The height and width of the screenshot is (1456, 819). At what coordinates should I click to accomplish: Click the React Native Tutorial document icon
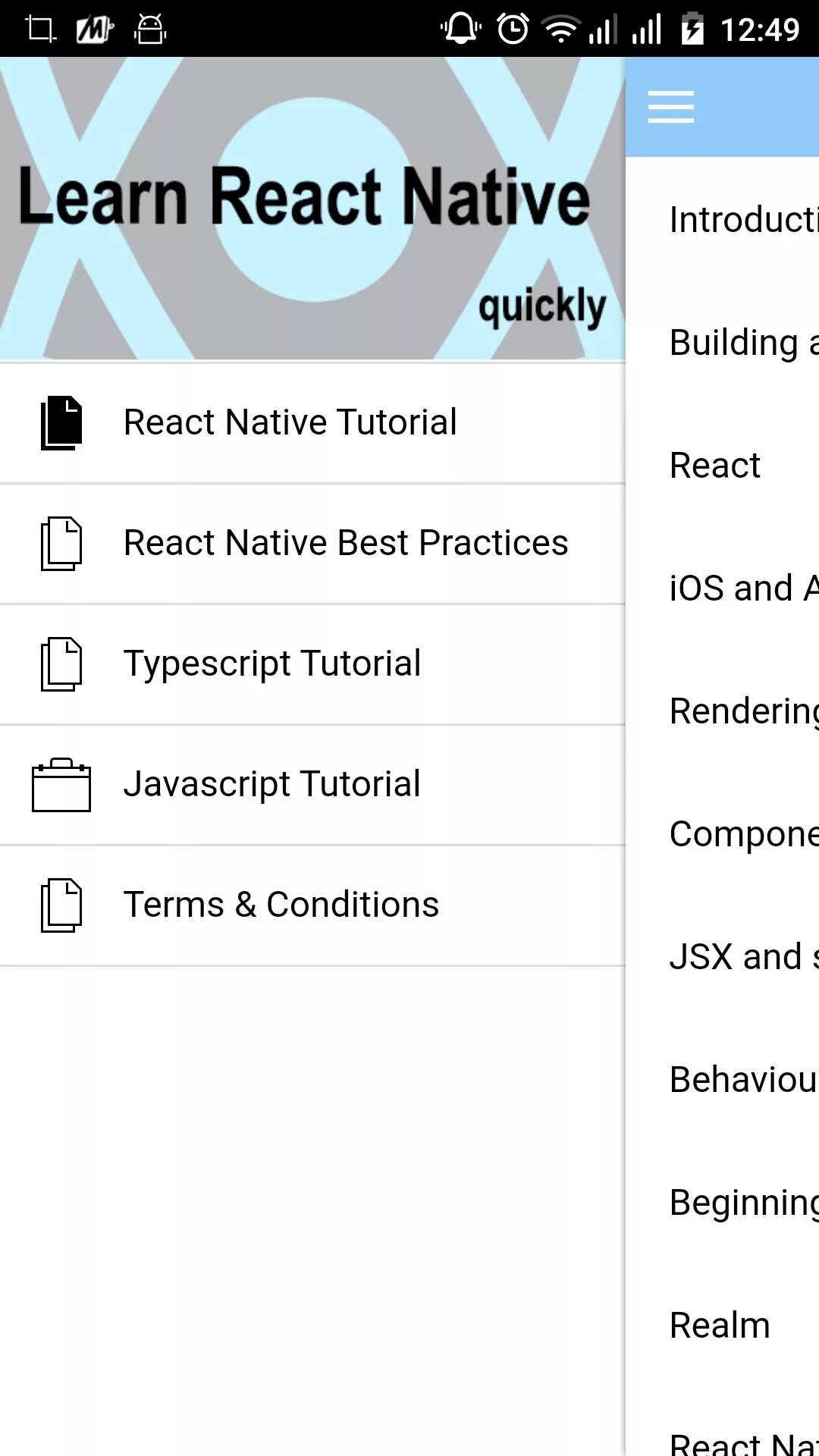pos(61,422)
